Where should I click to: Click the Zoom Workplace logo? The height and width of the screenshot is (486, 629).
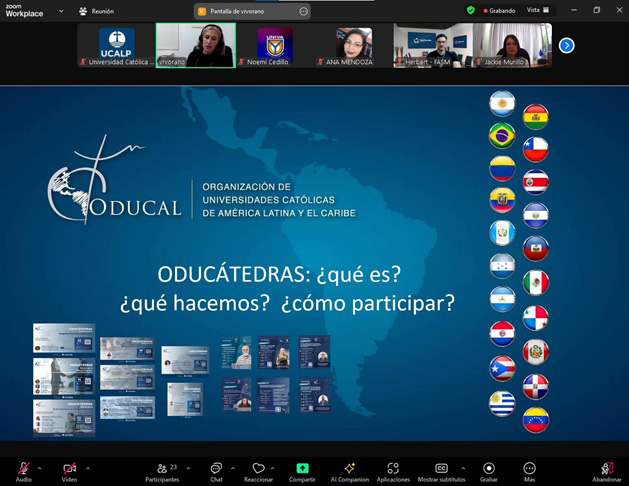[24, 11]
